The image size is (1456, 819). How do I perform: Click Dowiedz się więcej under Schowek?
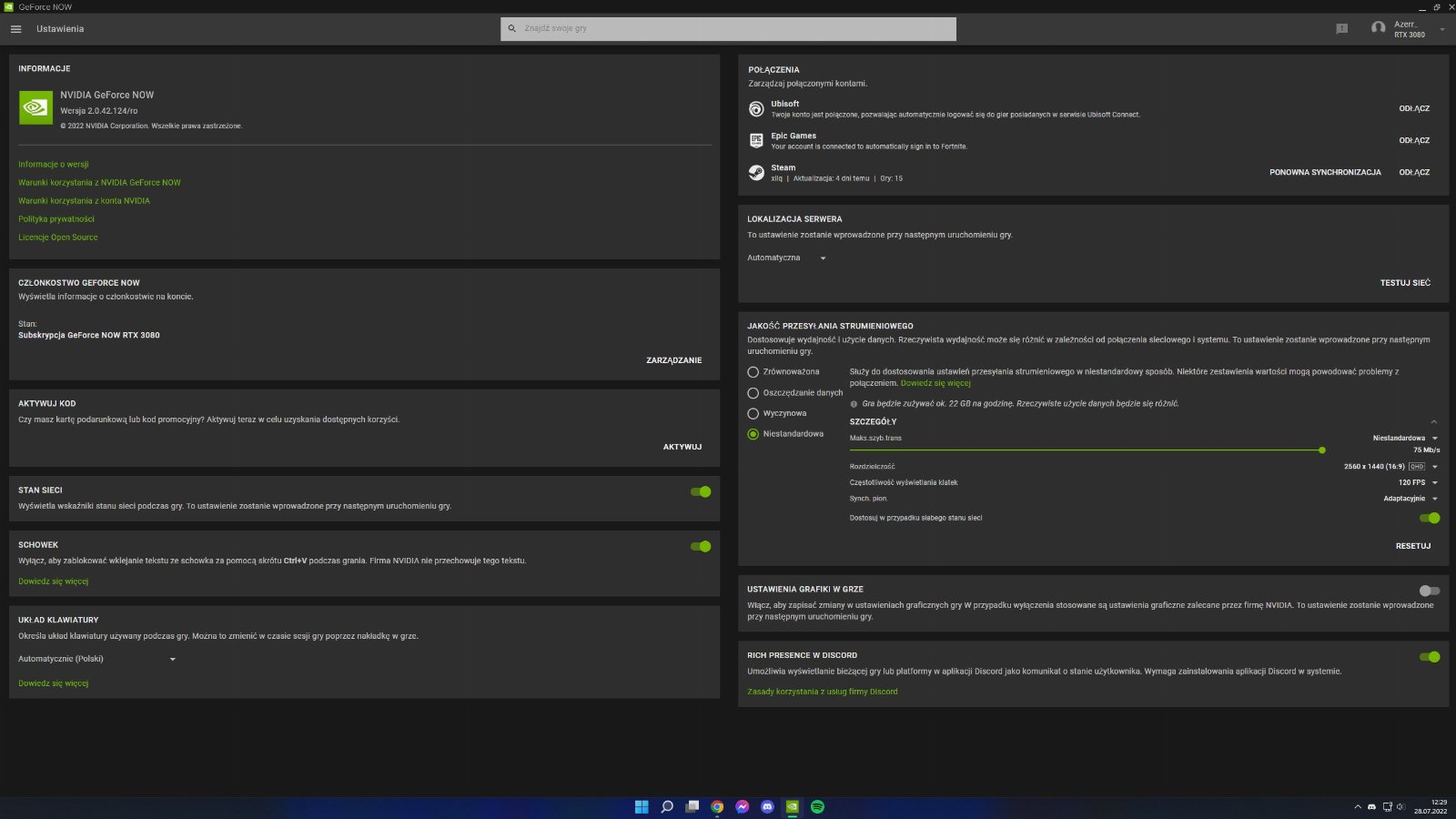54,581
